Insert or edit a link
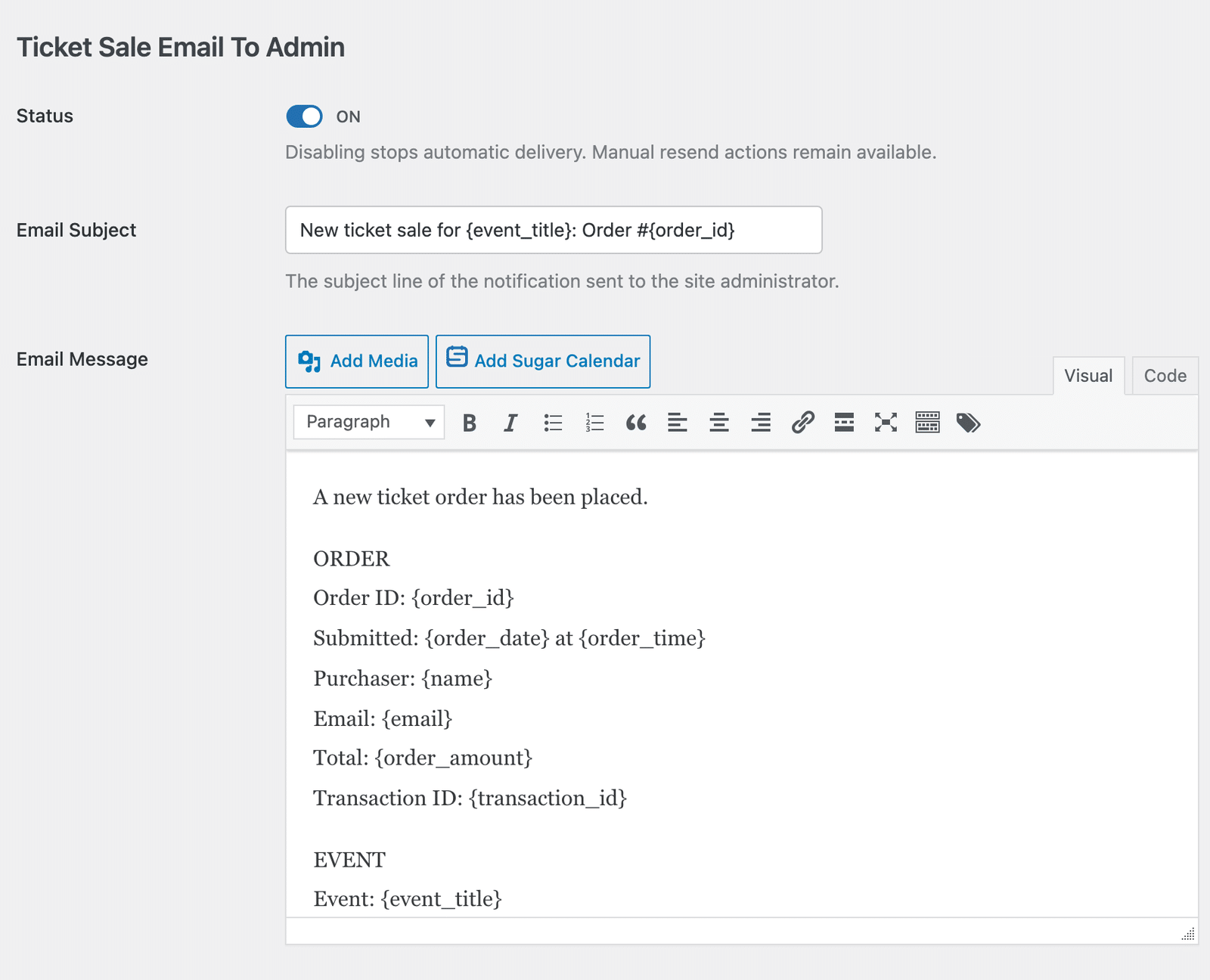Screen dimensions: 1210x980 click(x=802, y=423)
